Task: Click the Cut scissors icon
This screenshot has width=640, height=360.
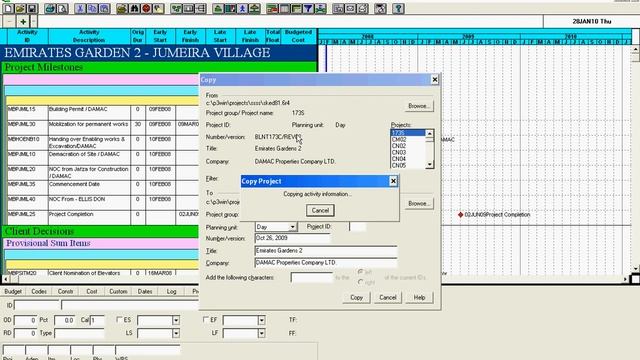Action: [x=80, y=8]
